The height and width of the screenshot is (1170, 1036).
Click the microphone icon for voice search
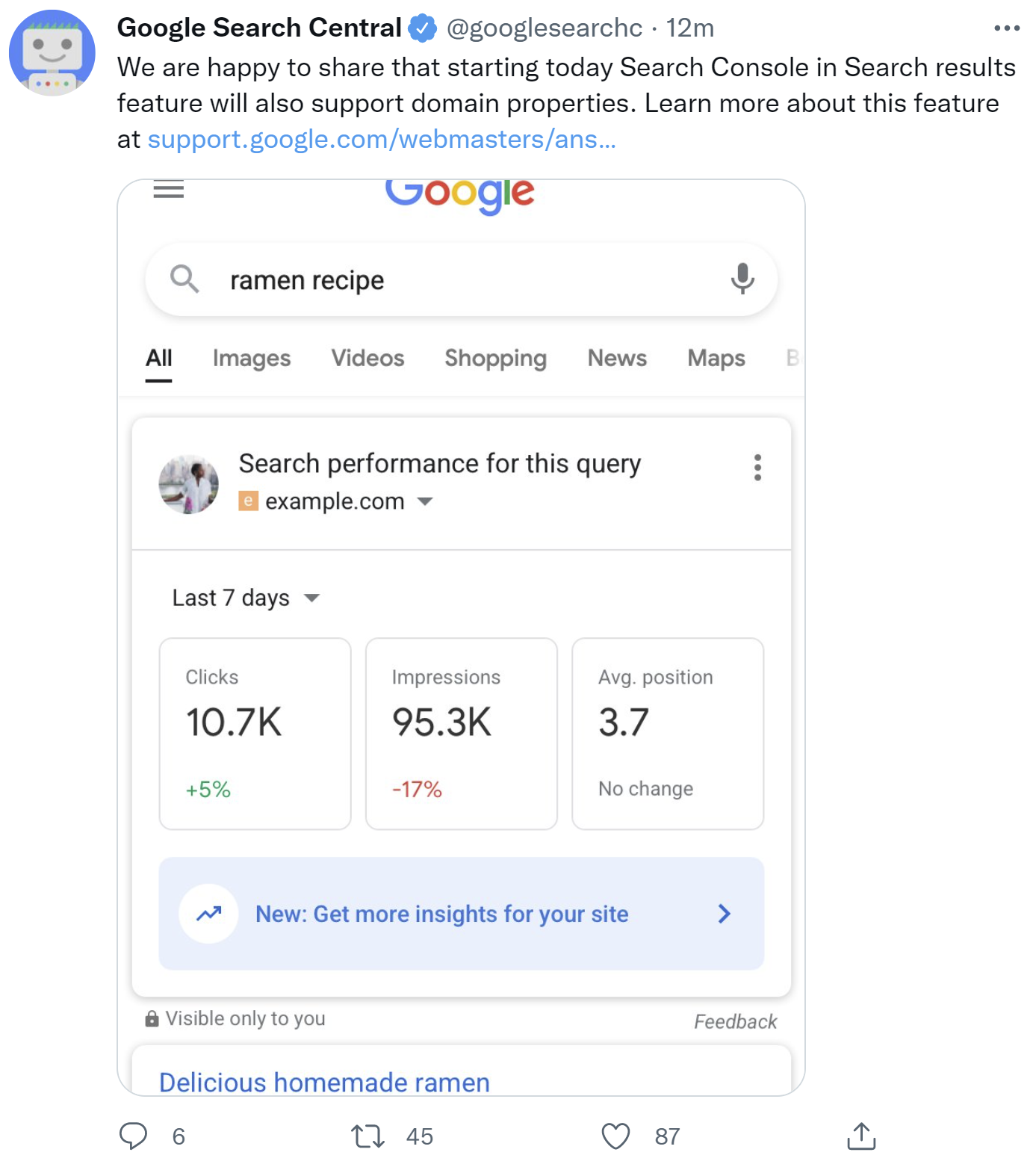[x=742, y=279]
